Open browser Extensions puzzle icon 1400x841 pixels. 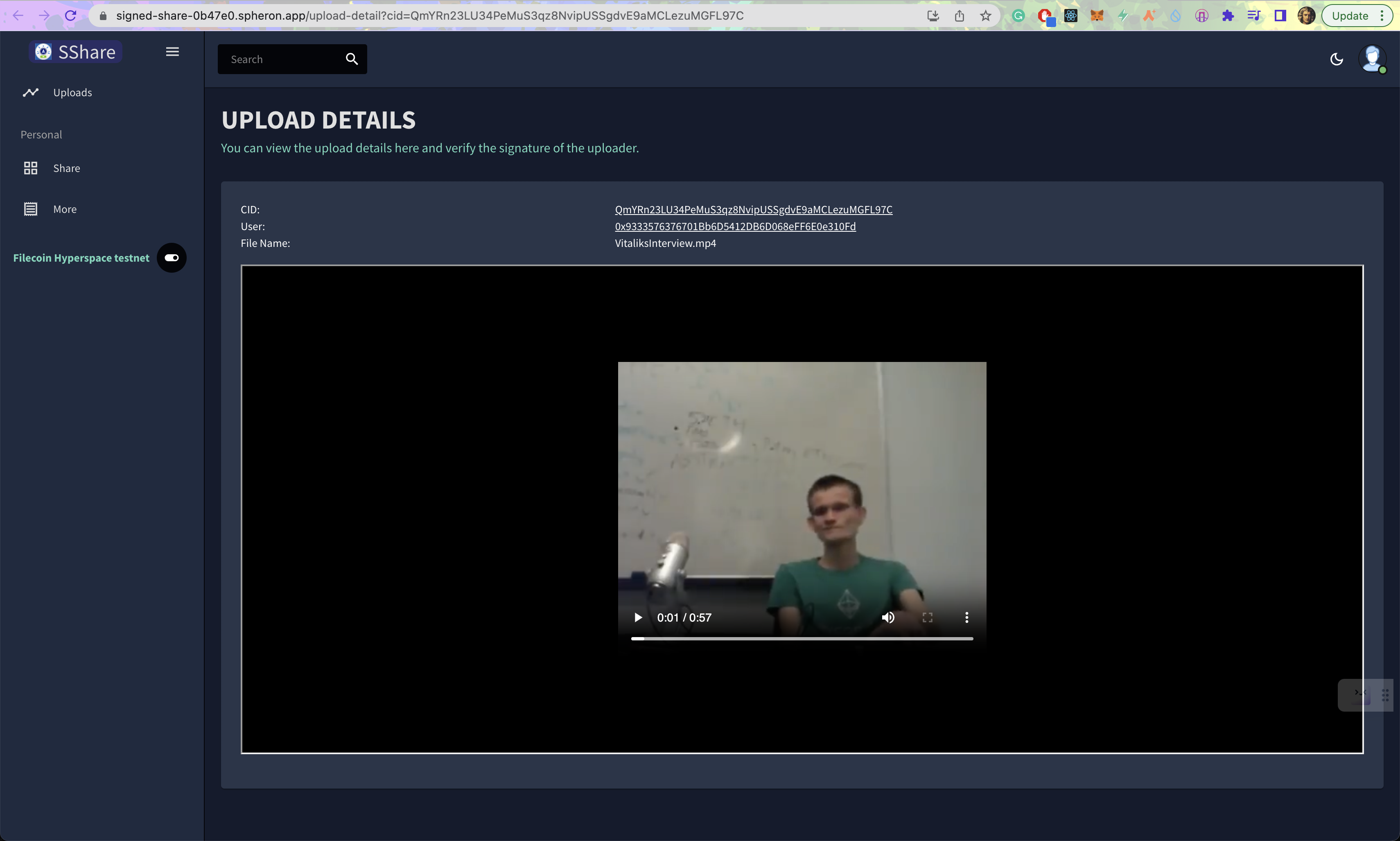coord(1228,16)
